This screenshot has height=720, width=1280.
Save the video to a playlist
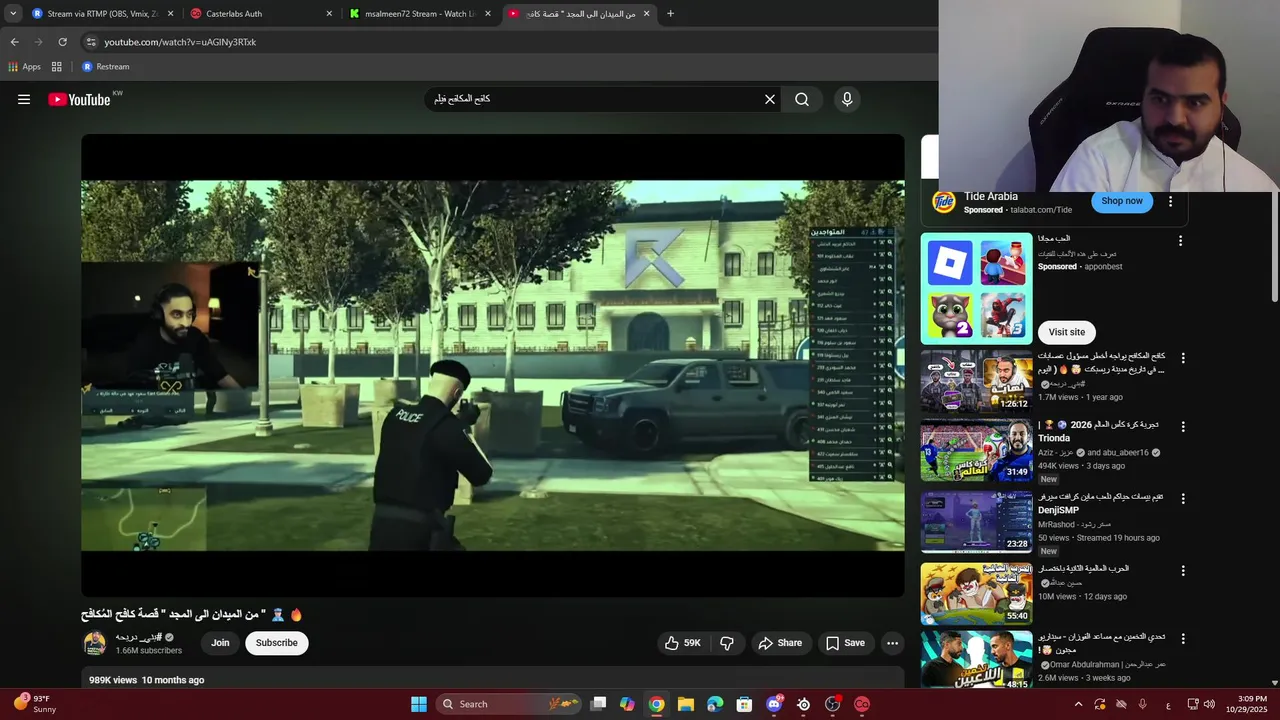[x=845, y=643]
